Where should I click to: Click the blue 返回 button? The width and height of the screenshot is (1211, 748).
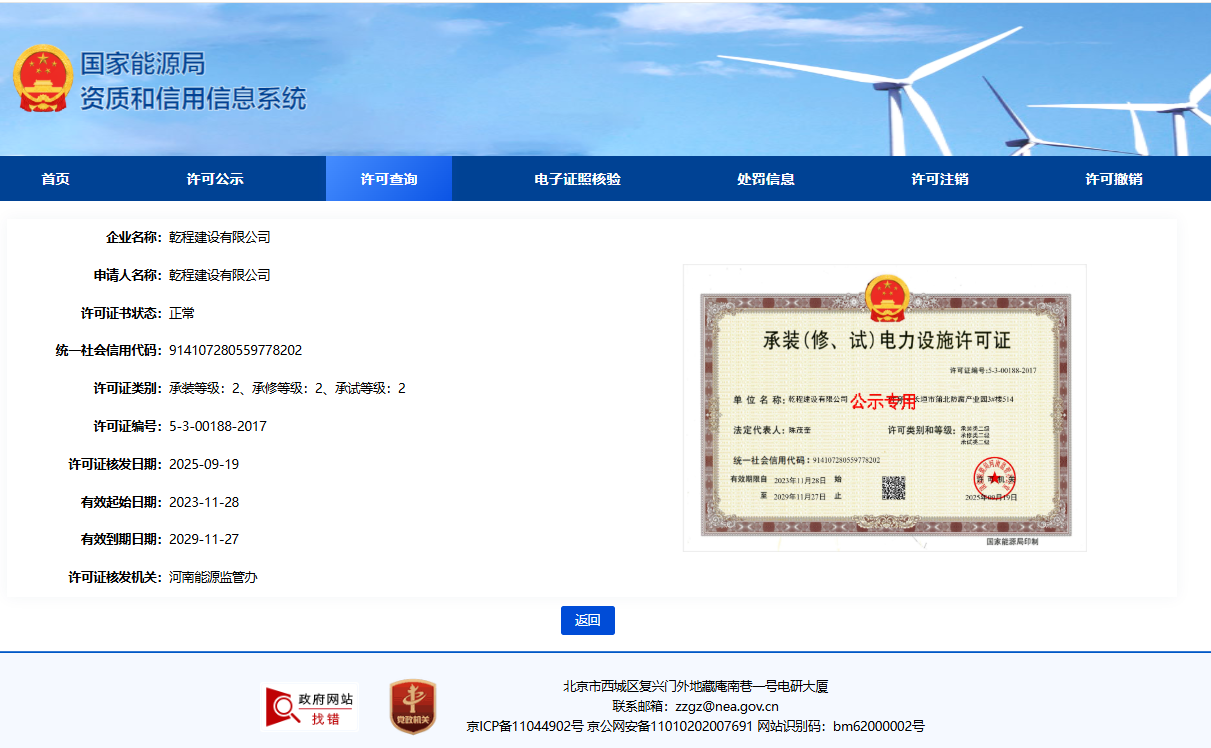588,620
